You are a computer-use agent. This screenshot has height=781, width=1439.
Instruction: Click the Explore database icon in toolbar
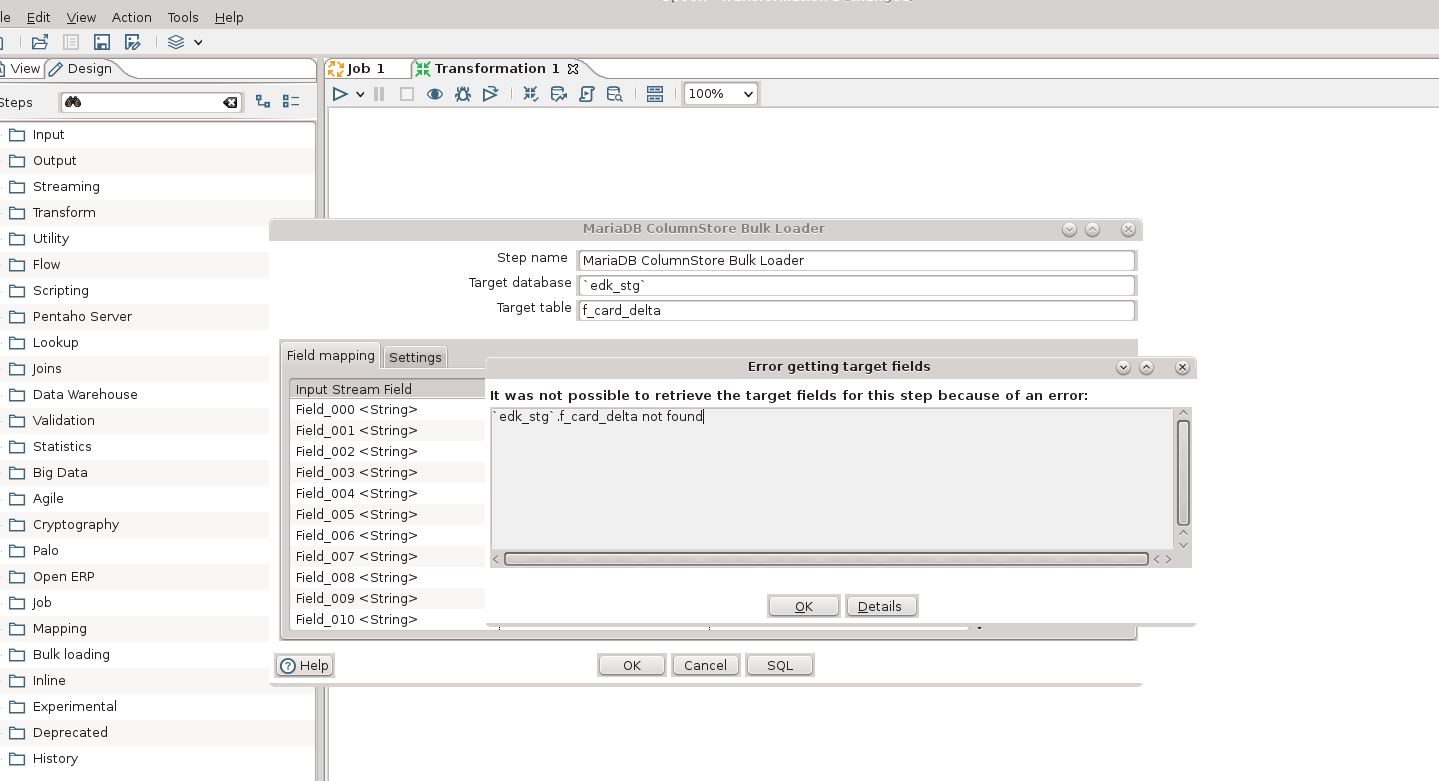[615, 94]
